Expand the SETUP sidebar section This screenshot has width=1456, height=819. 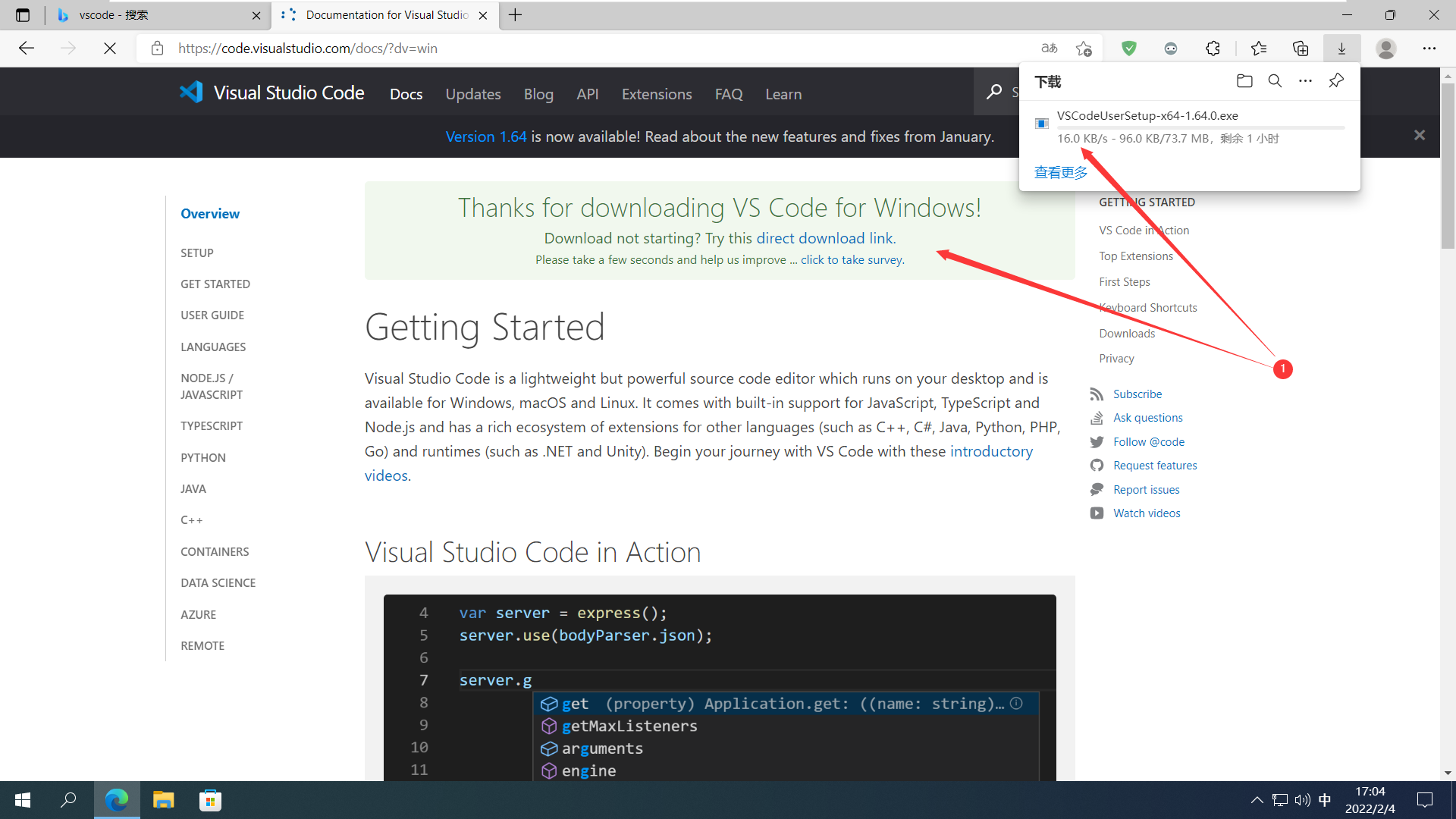[197, 253]
